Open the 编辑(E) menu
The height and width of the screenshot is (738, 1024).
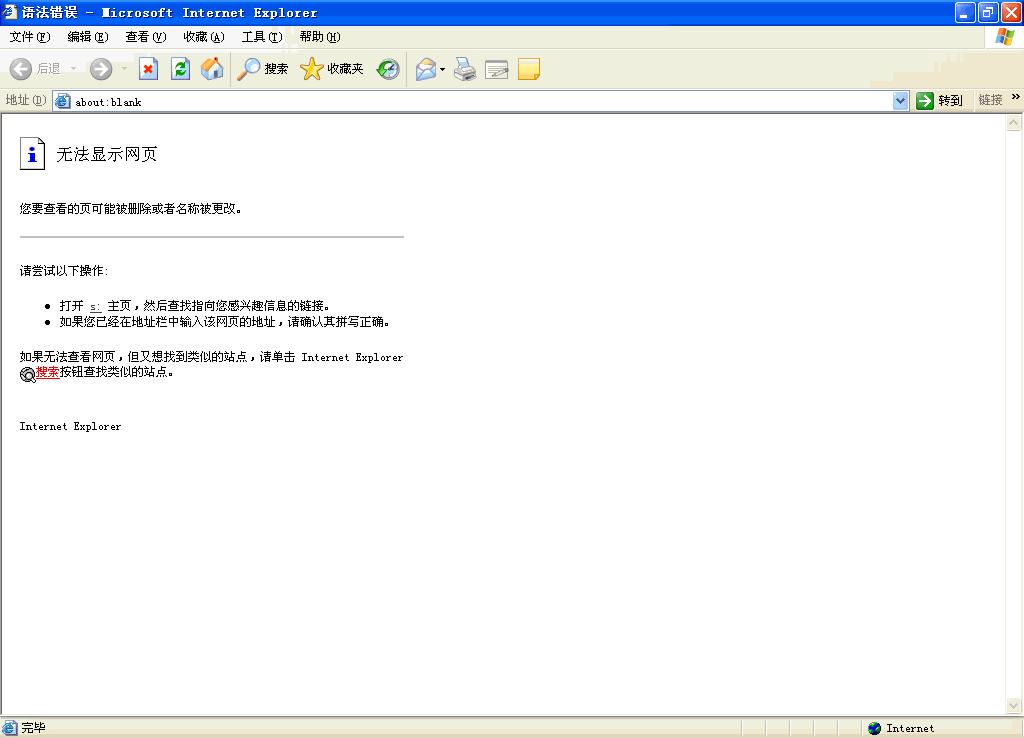88,37
